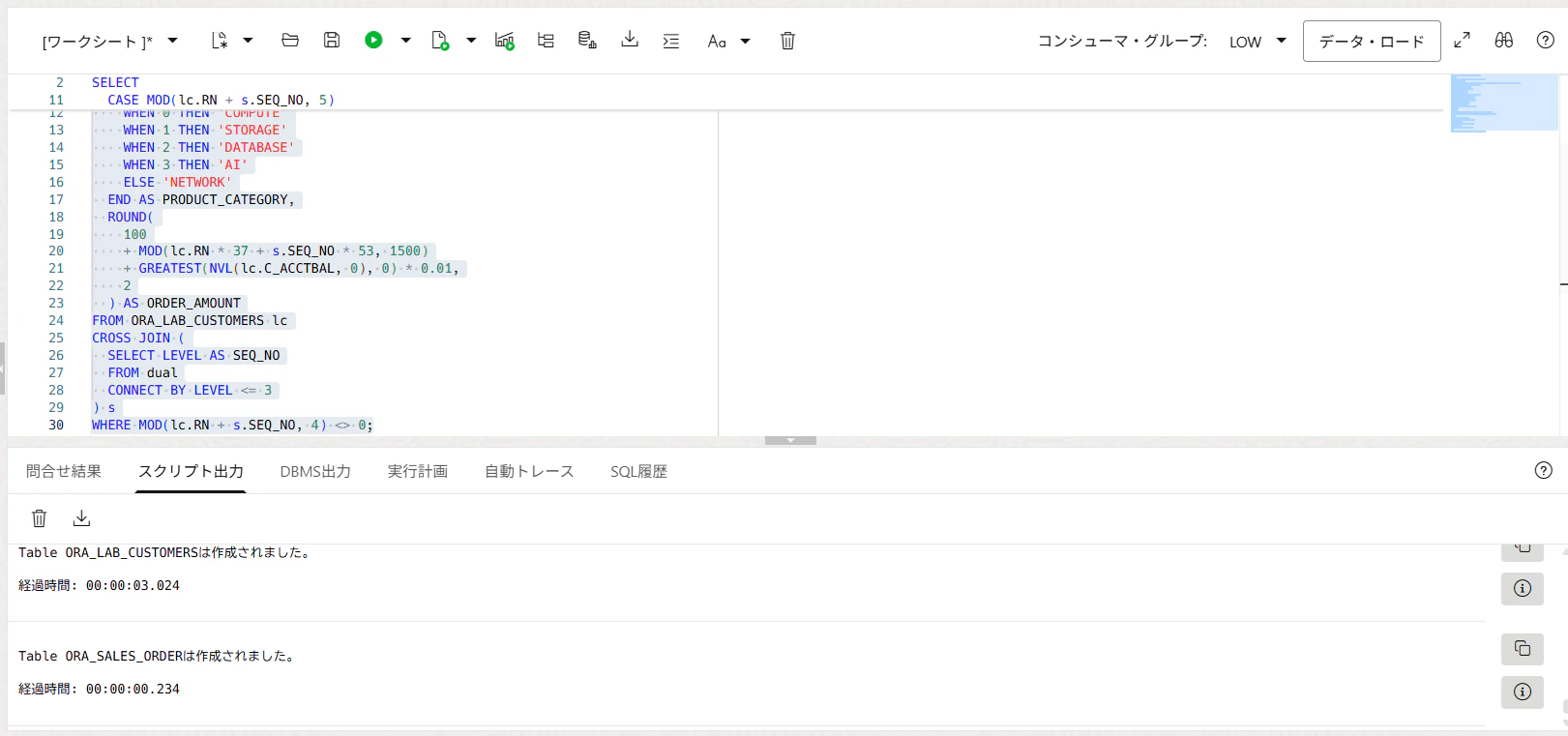1568x736 pixels.
Task: Switch to the 問合せ結果 tab
Action: [x=64, y=471]
